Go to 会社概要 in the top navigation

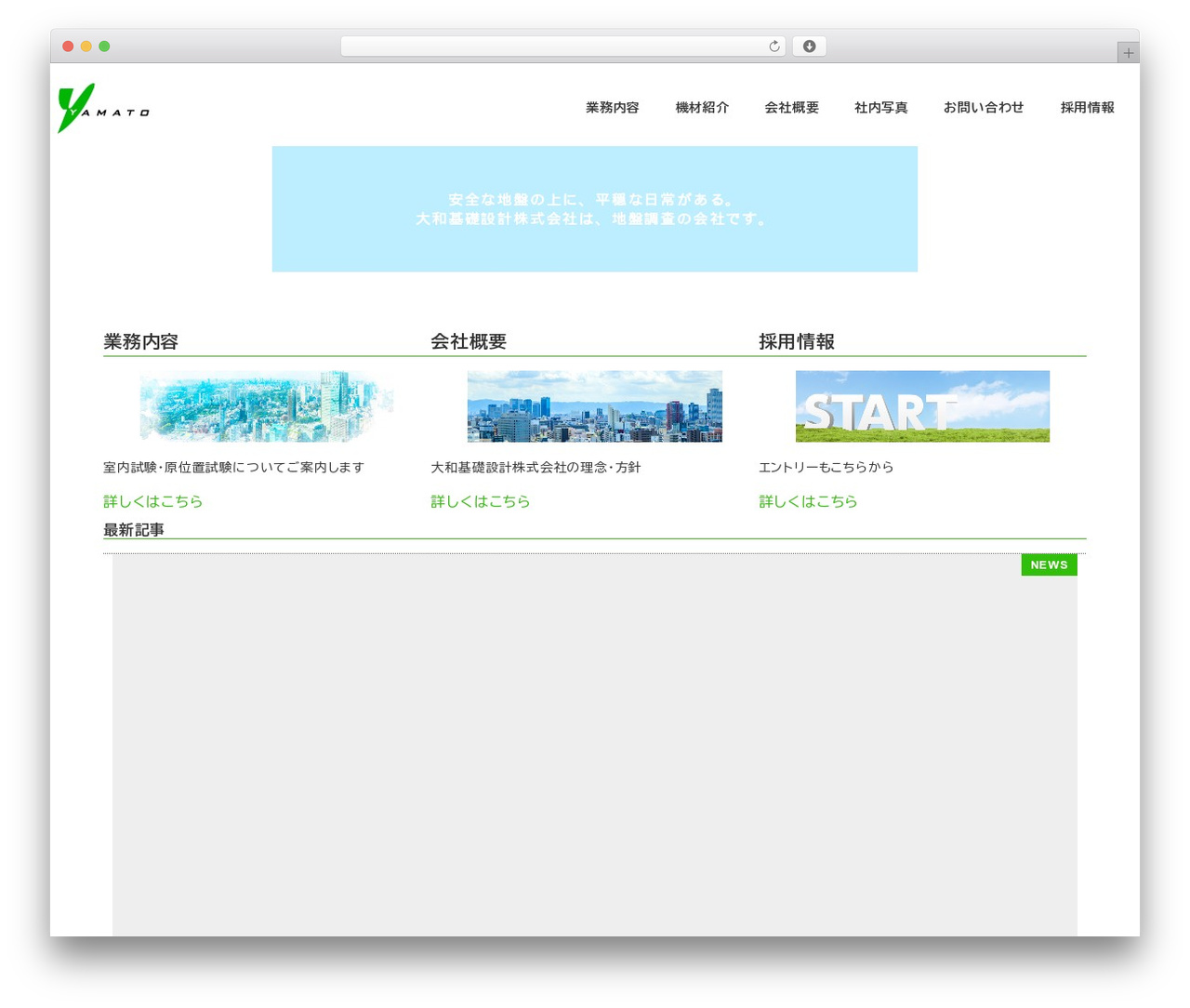pyautogui.click(x=792, y=108)
